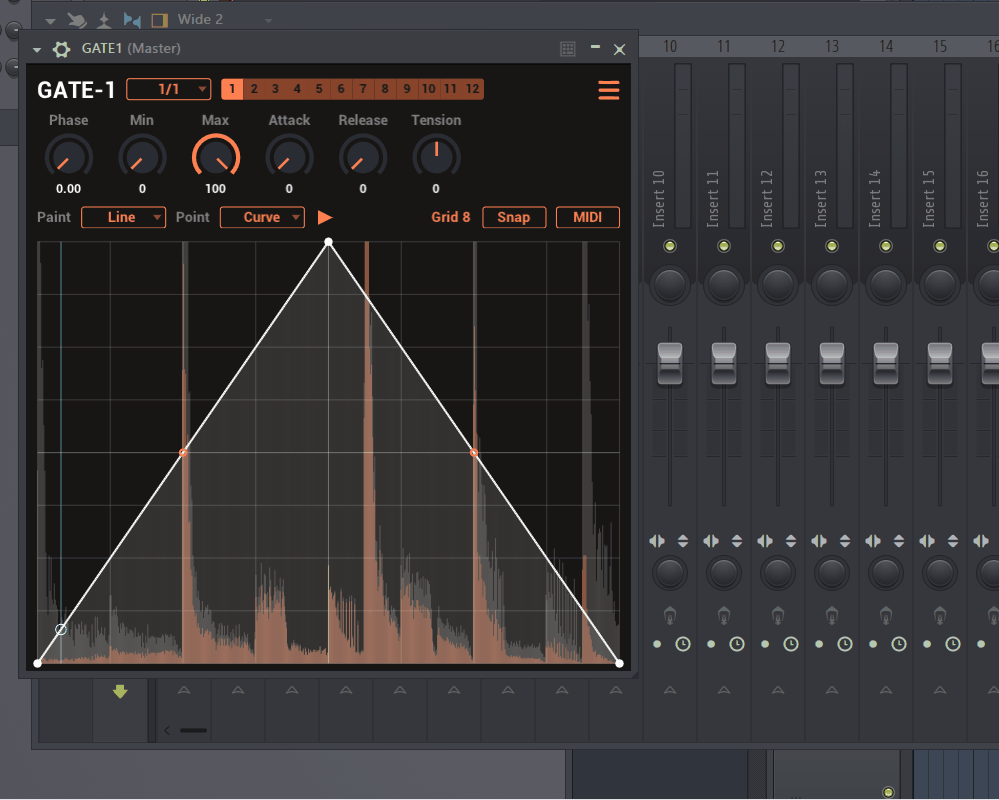Click swap channels icon on Insert 10
This screenshot has width=999, height=800.
coord(657,541)
